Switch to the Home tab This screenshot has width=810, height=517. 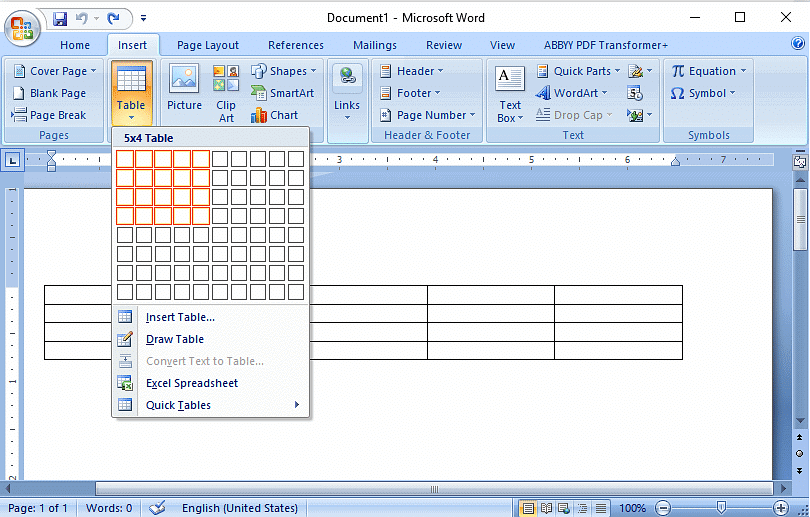pos(75,45)
